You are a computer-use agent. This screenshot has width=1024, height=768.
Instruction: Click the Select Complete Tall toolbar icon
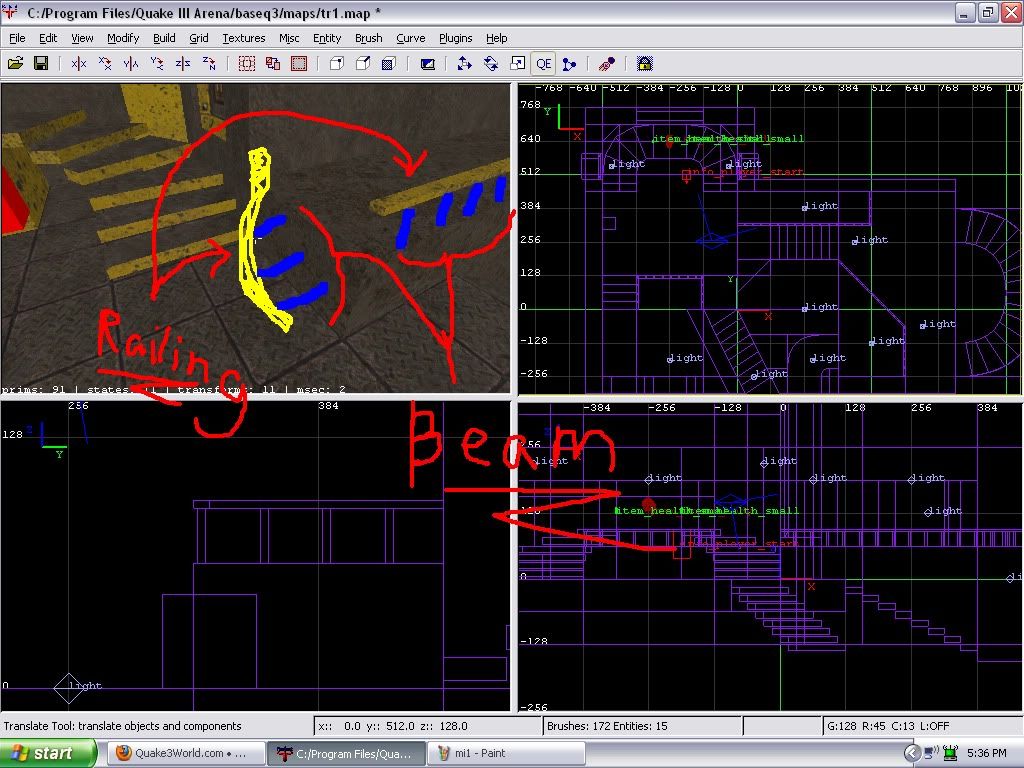[247, 63]
